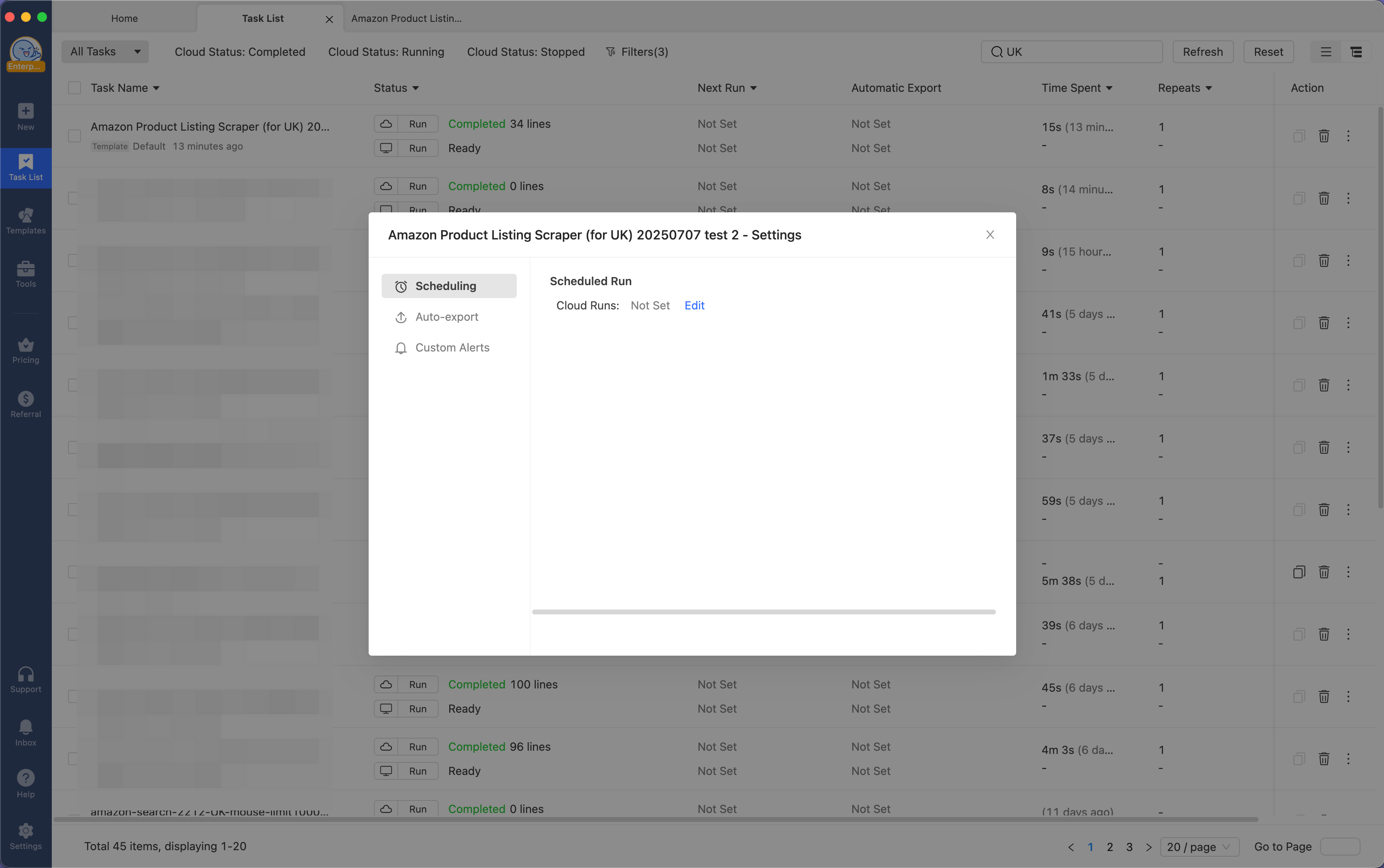The width and height of the screenshot is (1384, 868).
Task: Filter by Cloud Status: Completed
Action: click(x=240, y=52)
